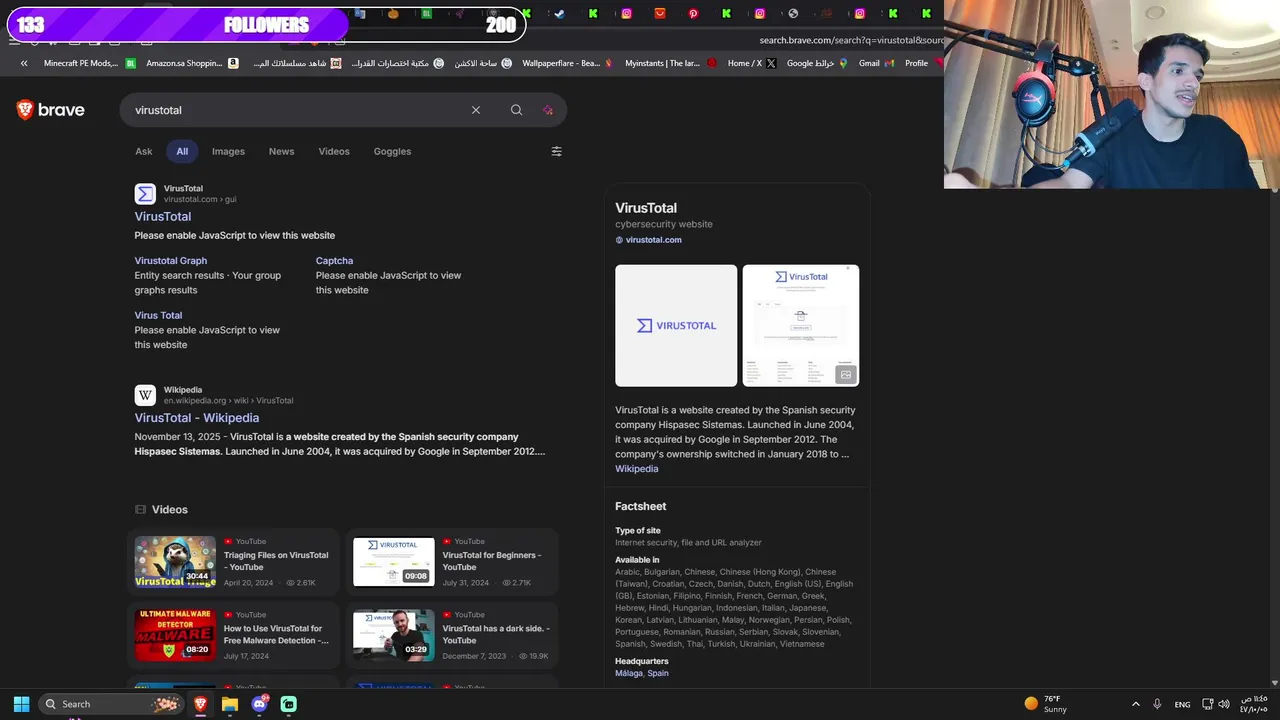
Task: Open the VirusTotal logo thumbnail in infobox
Action: pos(676,325)
